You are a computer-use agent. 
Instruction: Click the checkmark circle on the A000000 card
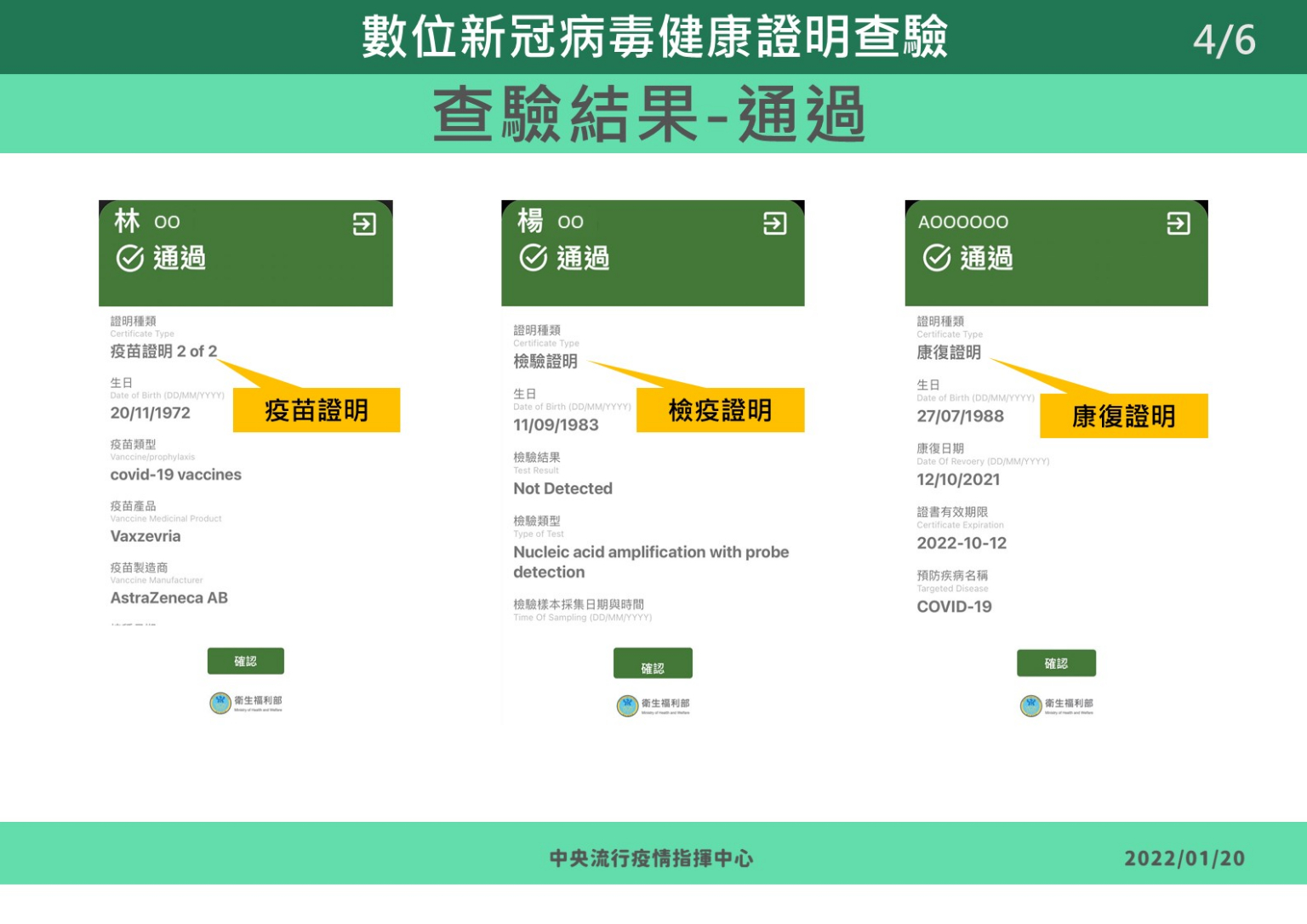coord(937,257)
